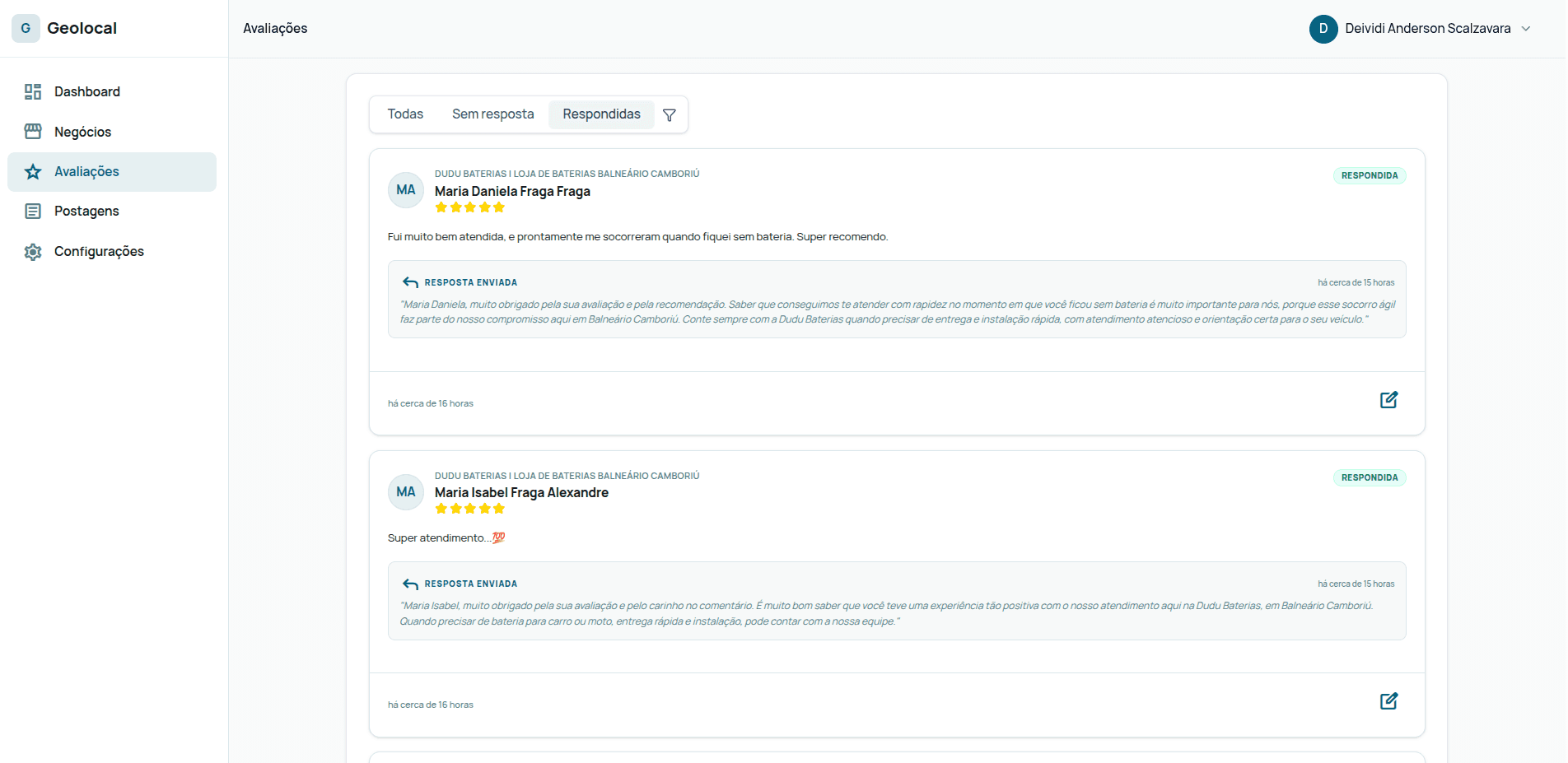
Task: Click the Avaliações page title
Action: pyautogui.click(x=275, y=29)
